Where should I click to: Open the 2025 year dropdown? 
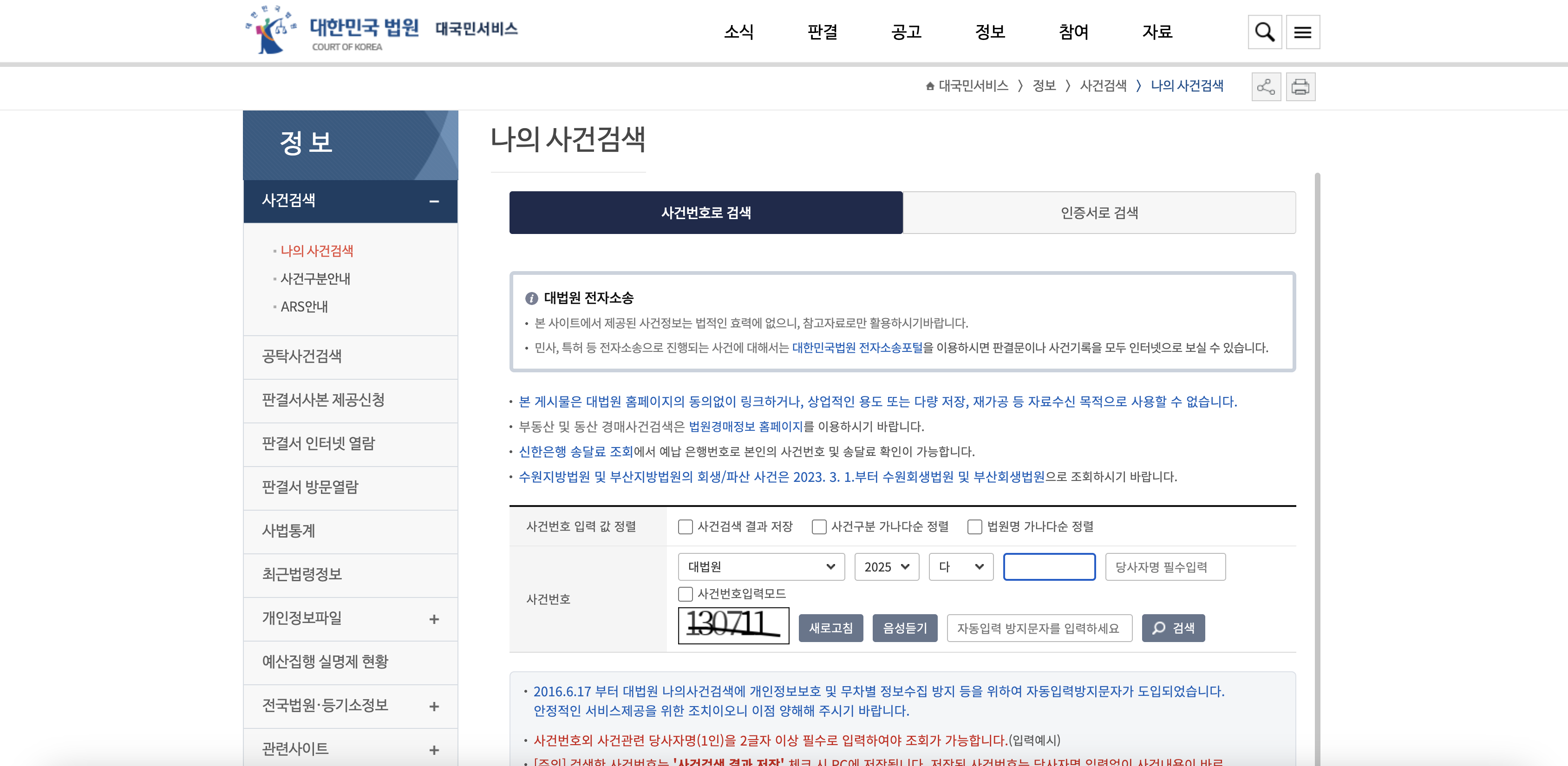pyautogui.click(x=886, y=566)
